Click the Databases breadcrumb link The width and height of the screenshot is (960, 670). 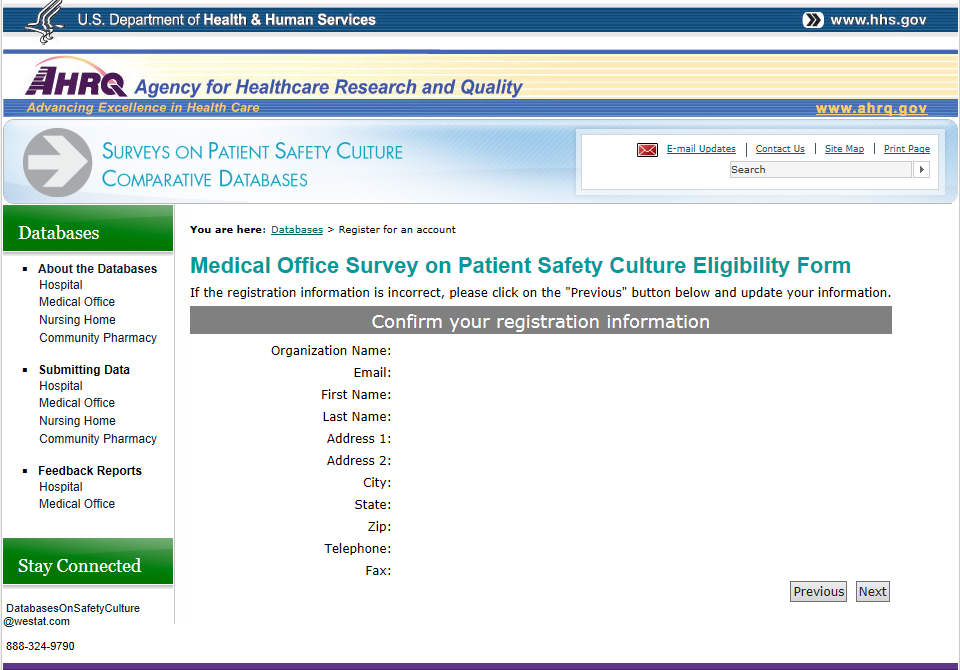[x=297, y=230]
